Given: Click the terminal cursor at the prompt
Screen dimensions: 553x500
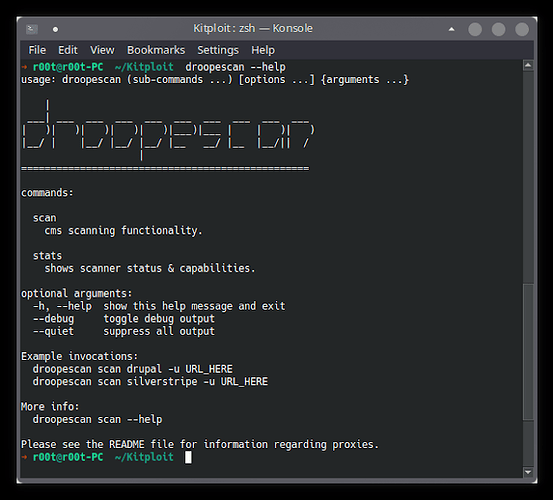Looking at the screenshot, I should coord(188,457).
